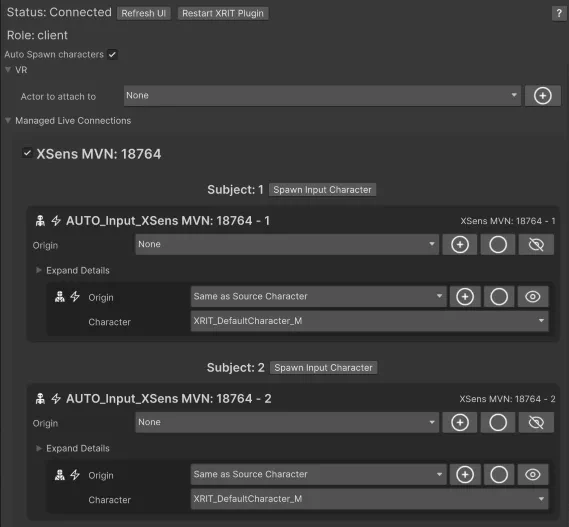Toggle eye visibility for Subject 2 output character
The image size is (569, 527).
pyautogui.click(x=533, y=474)
